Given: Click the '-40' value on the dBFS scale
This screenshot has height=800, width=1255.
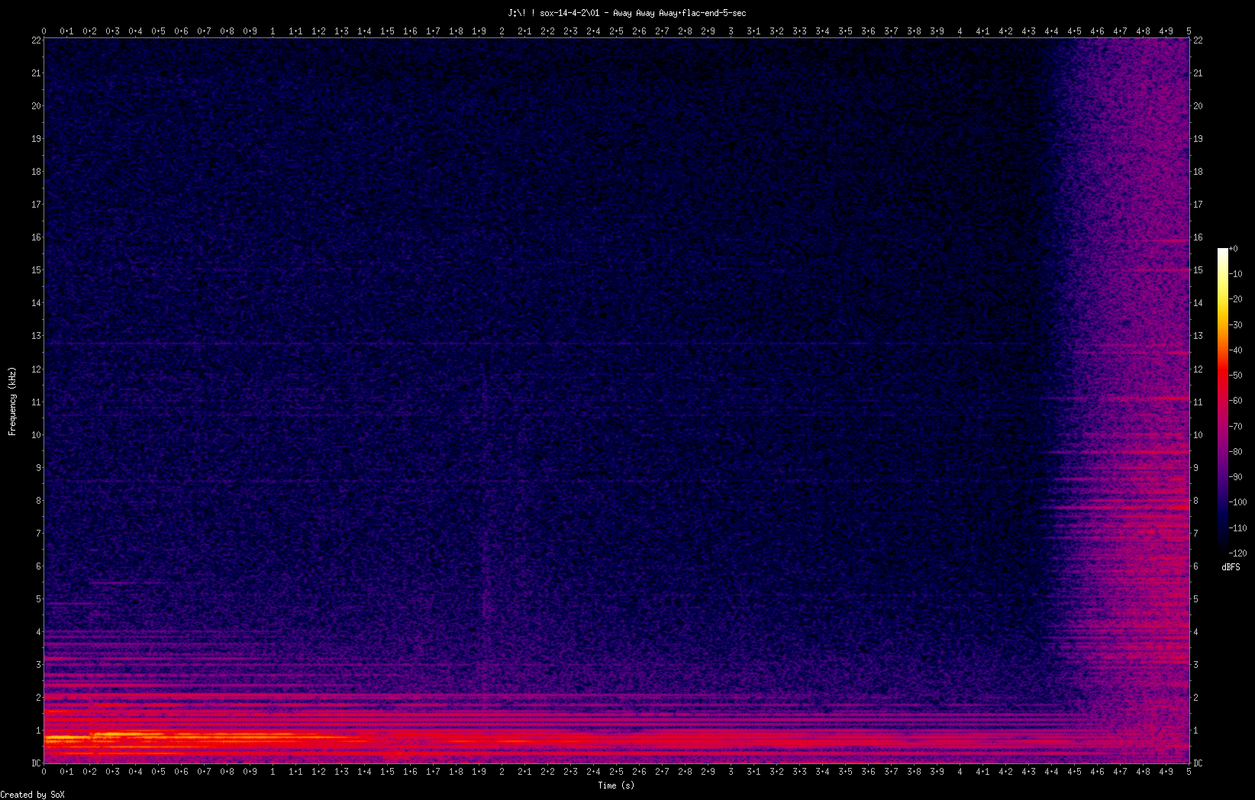Looking at the screenshot, I should pyautogui.click(x=1235, y=350).
